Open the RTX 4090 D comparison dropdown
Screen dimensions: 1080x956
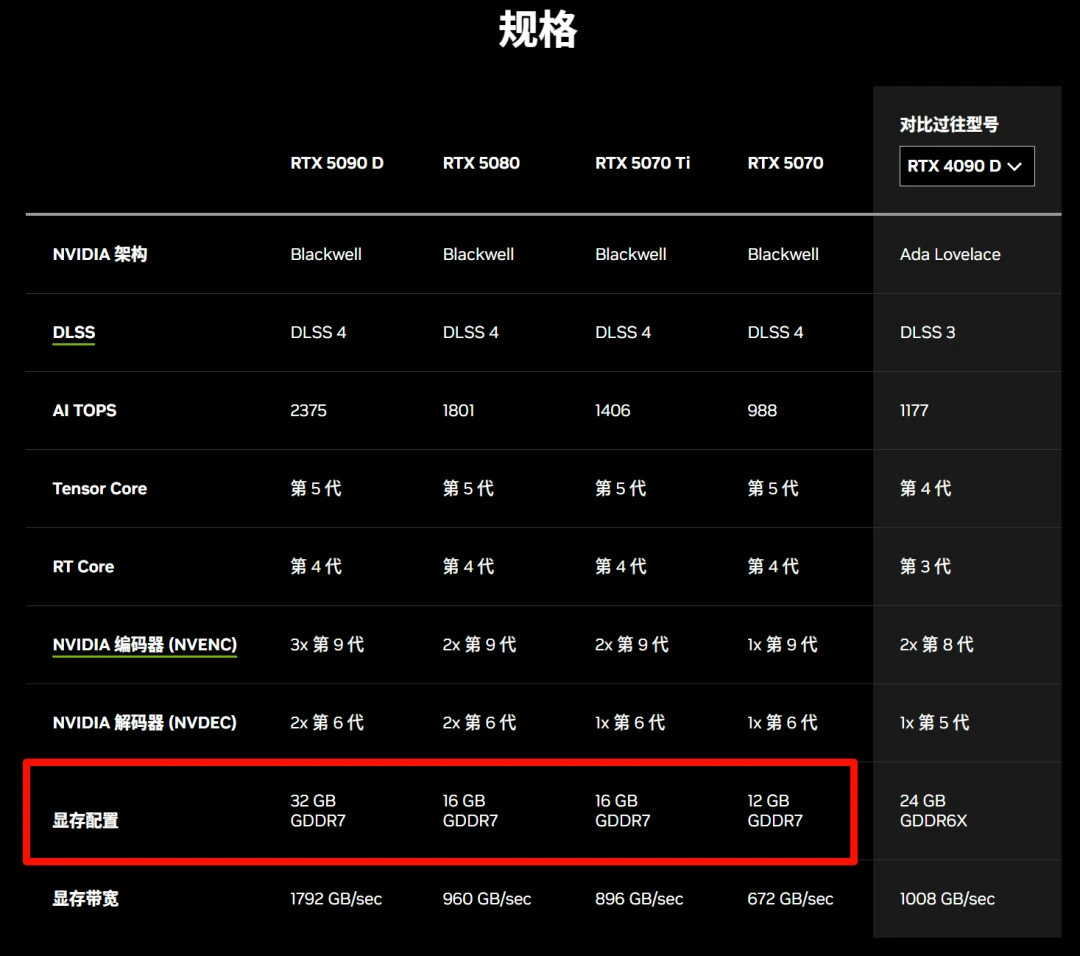pos(966,166)
